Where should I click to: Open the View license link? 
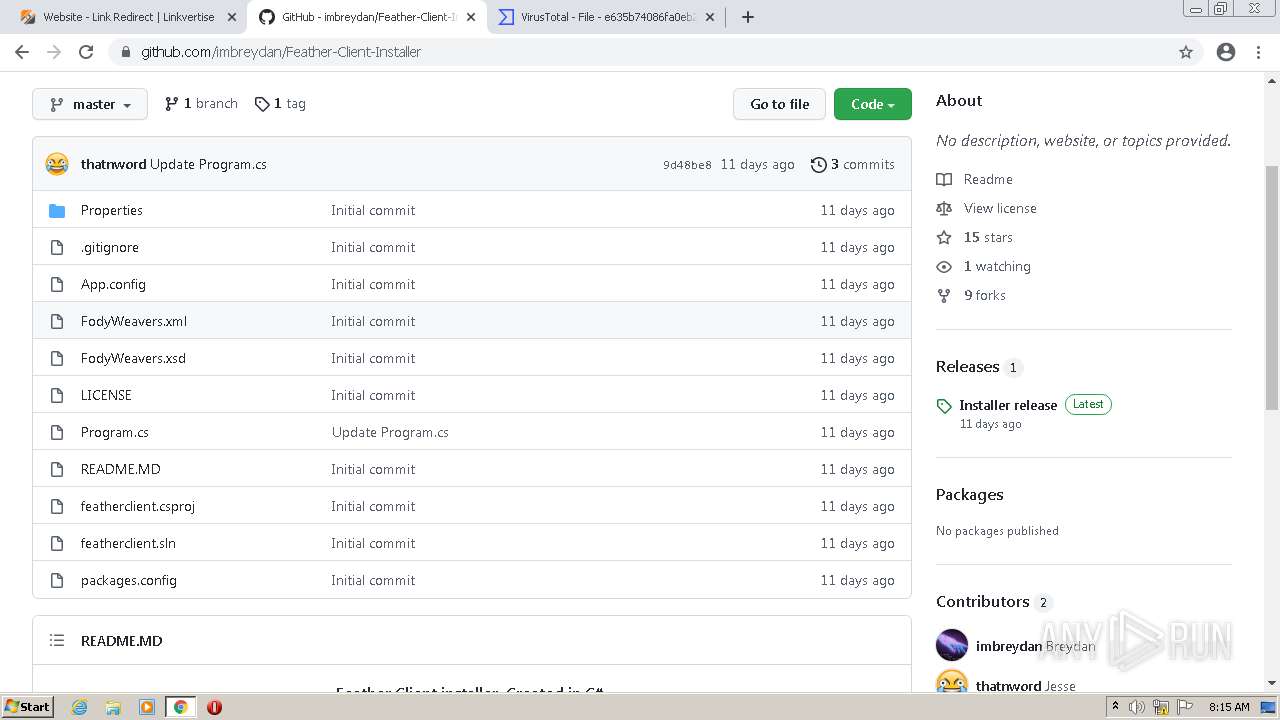tap(1000, 208)
